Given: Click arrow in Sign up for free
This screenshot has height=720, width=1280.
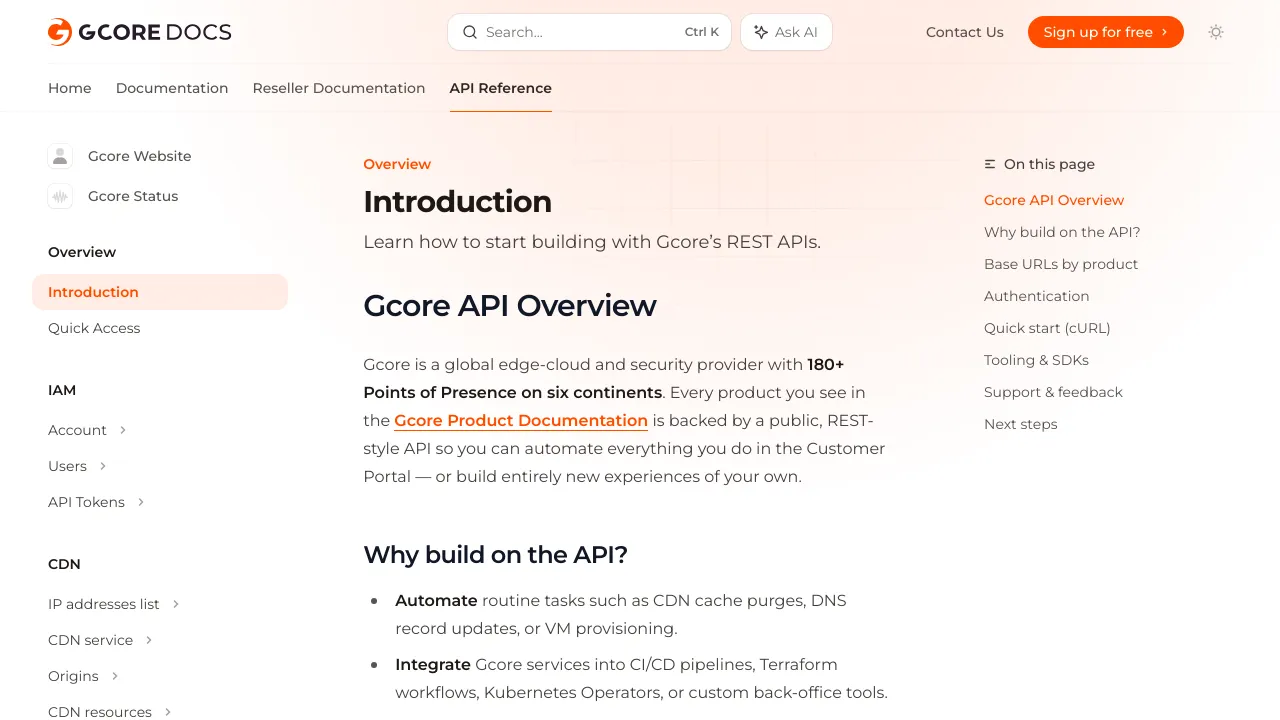Looking at the screenshot, I should tap(1164, 32).
